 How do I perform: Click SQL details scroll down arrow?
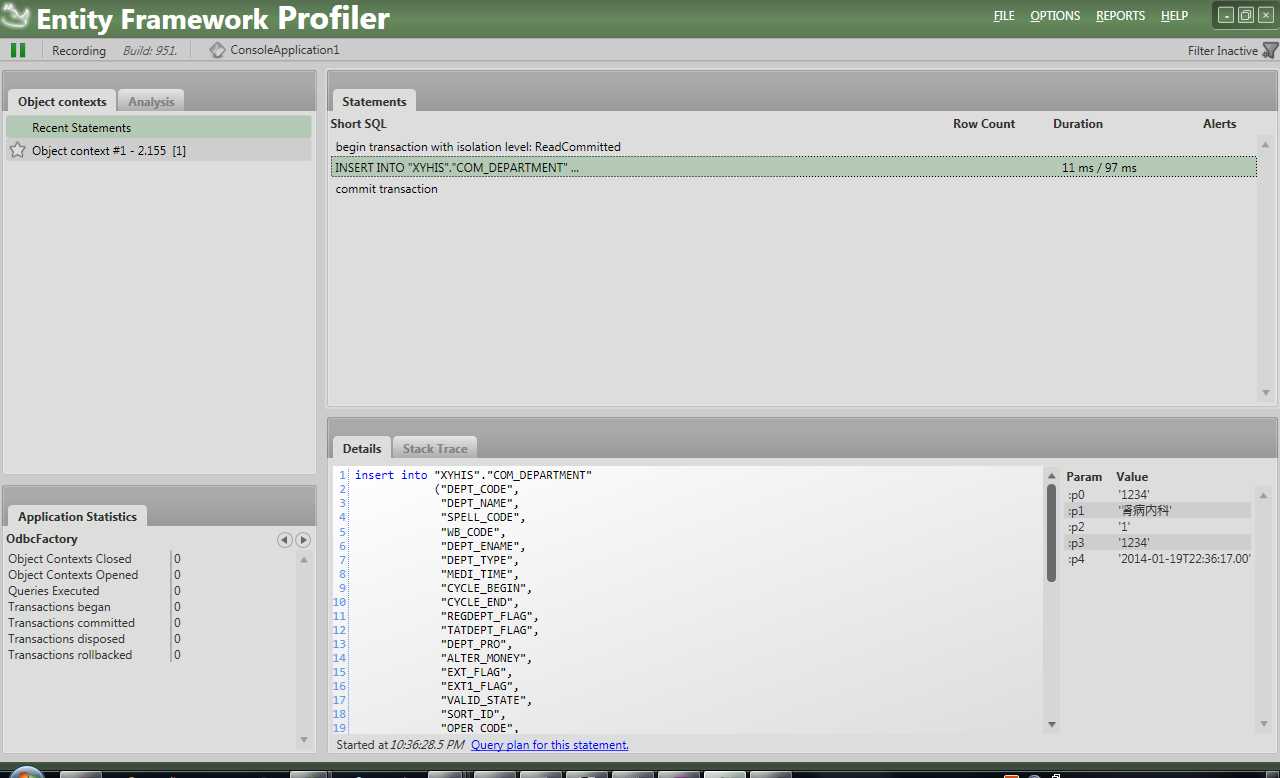(x=1051, y=724)
